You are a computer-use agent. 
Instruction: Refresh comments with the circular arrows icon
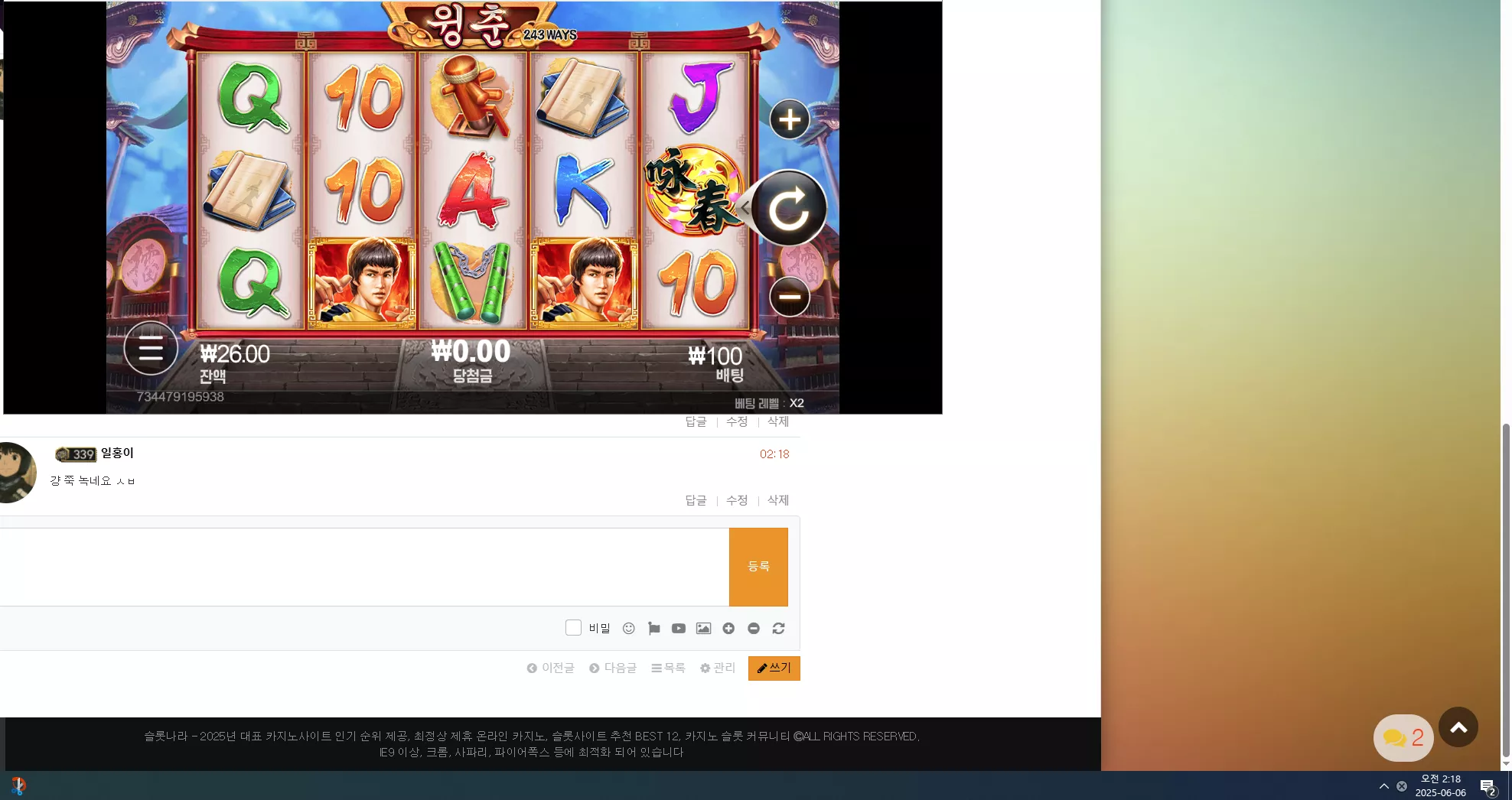click(x=779, y=629)
